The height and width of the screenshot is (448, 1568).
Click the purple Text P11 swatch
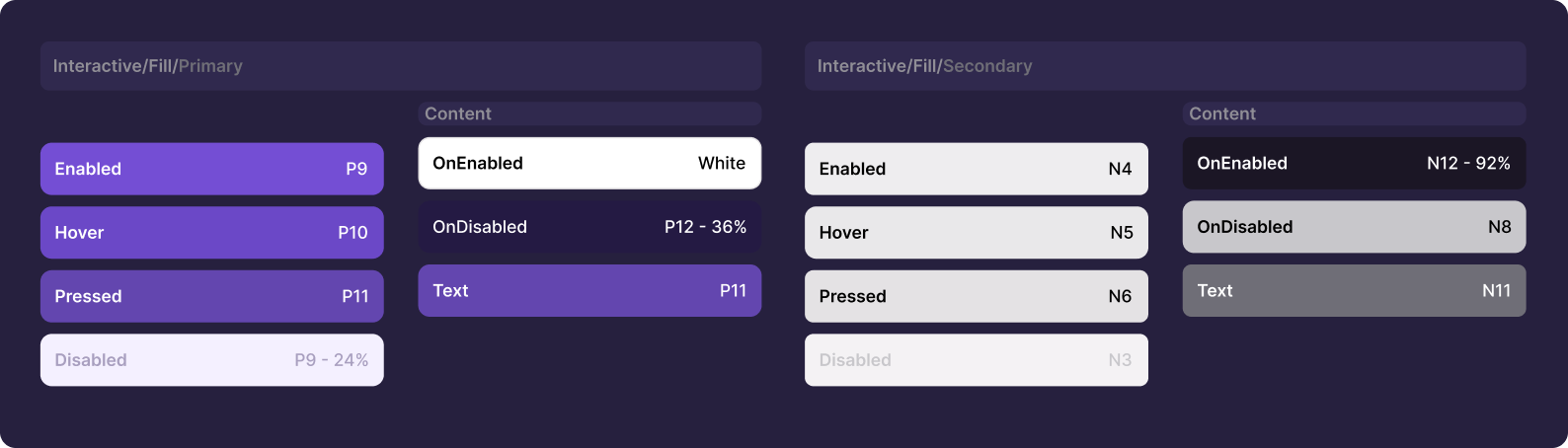click(589, 290)
